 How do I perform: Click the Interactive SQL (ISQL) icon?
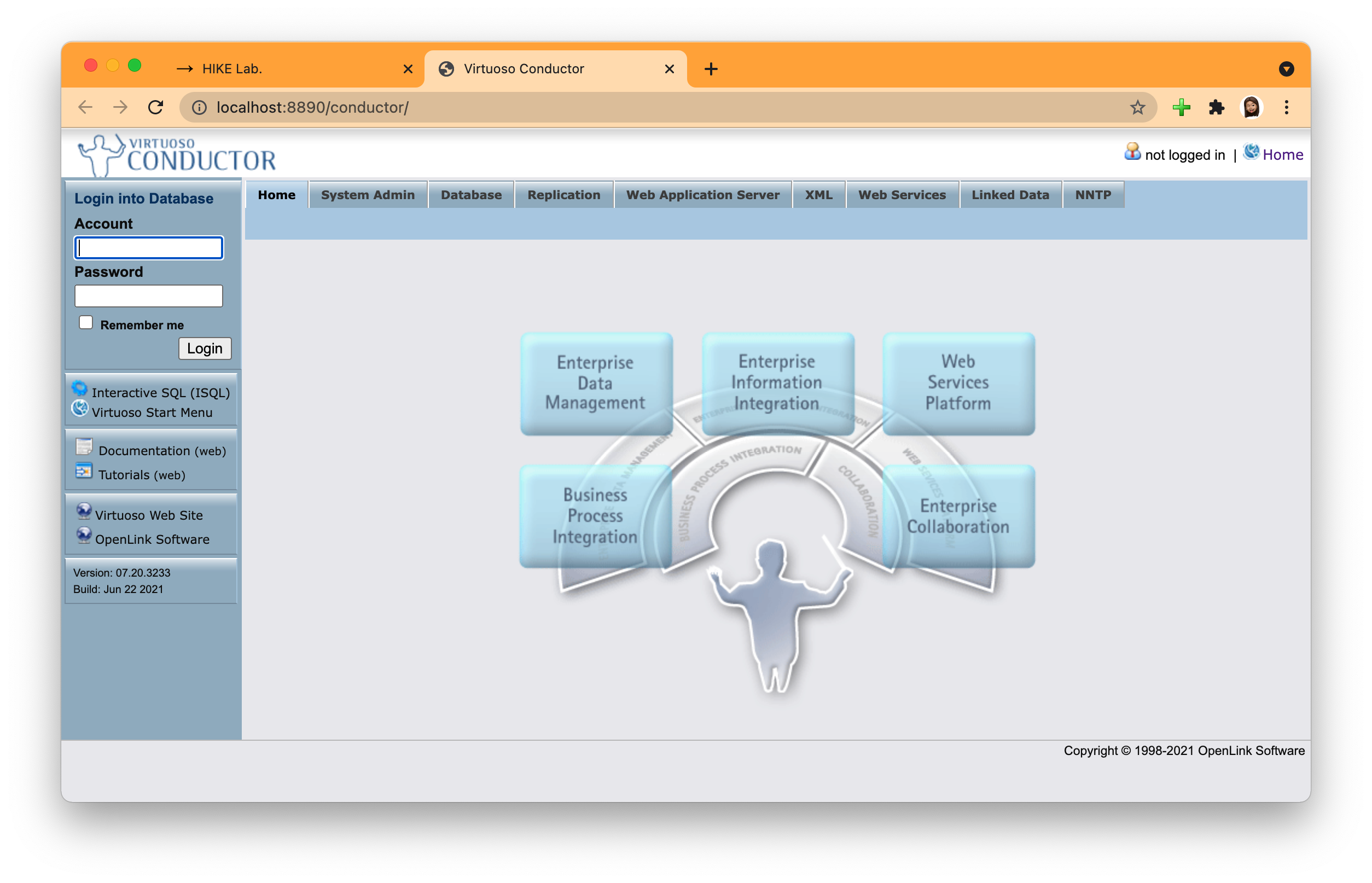[x=80, y=388]
